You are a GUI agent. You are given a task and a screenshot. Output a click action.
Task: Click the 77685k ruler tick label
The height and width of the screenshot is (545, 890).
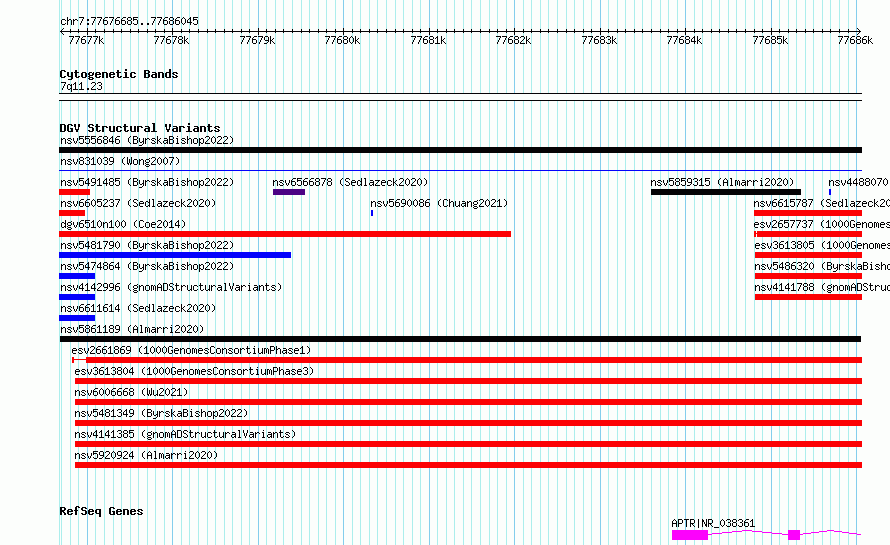770,40
